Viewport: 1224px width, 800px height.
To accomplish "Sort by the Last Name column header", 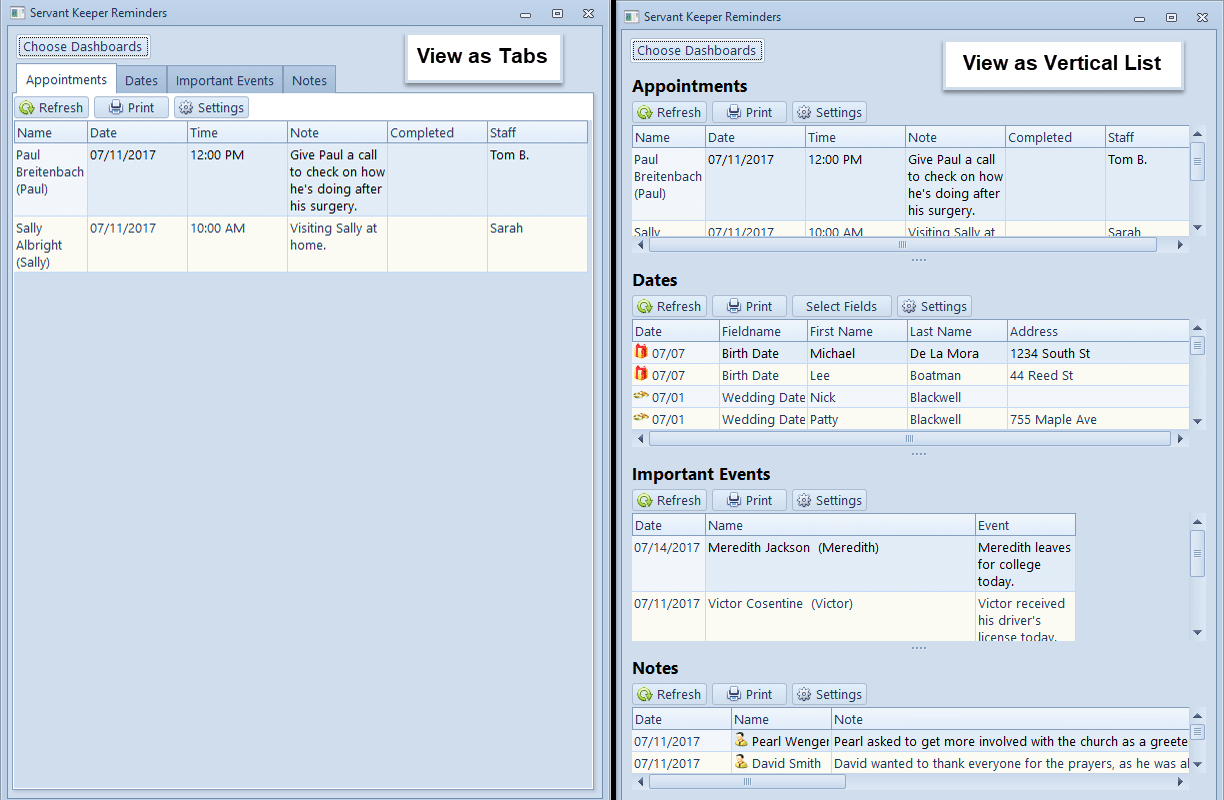I will (x=955, y=331).
